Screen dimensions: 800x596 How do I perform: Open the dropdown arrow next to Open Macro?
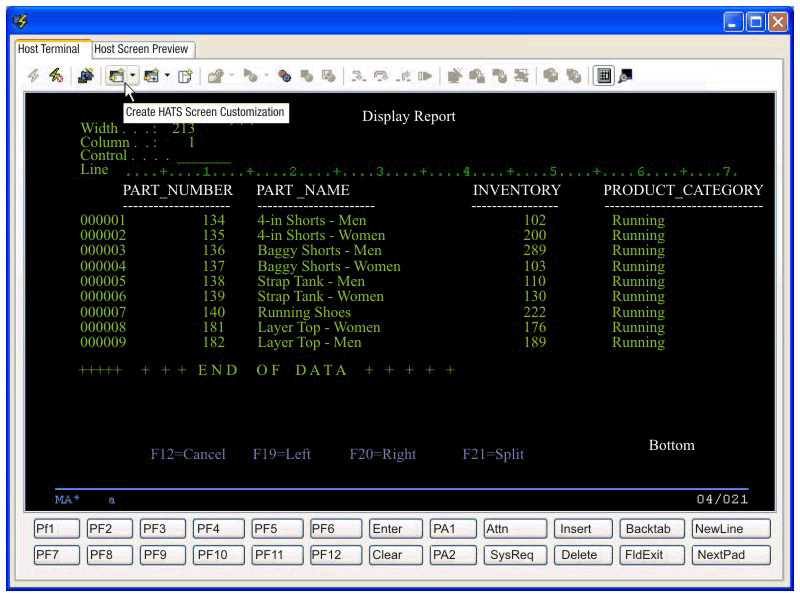point(232,76)
